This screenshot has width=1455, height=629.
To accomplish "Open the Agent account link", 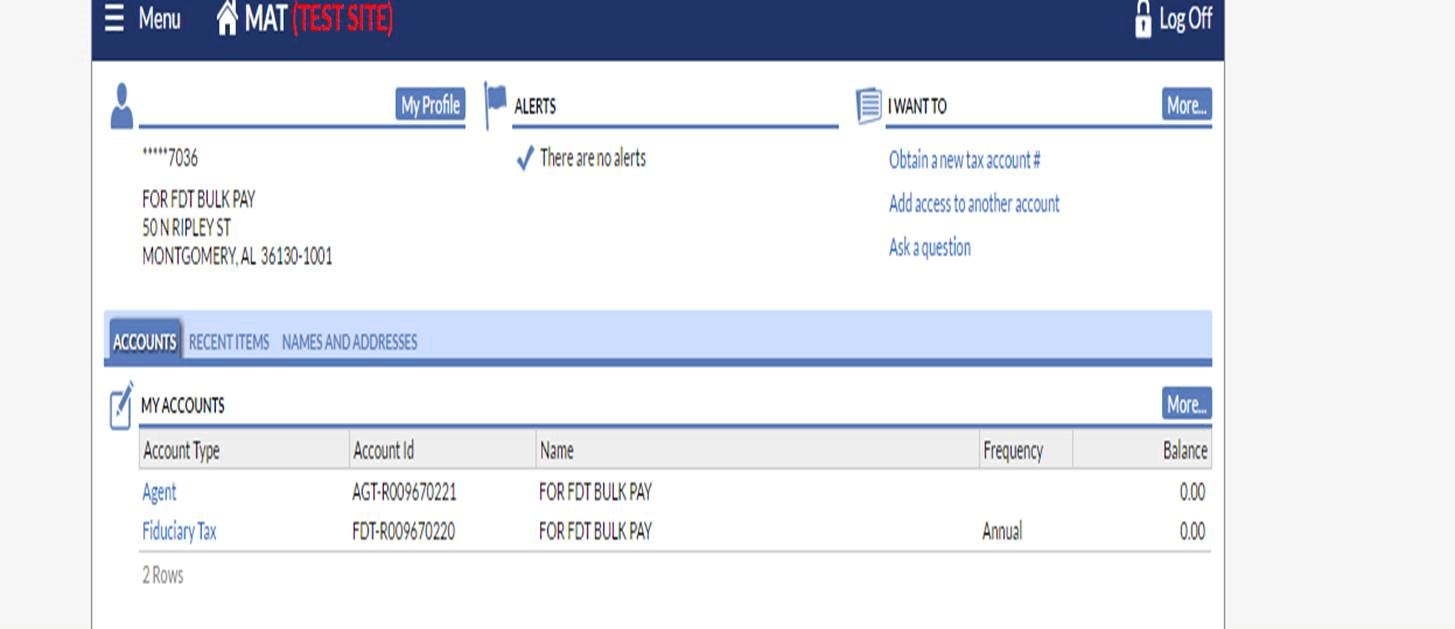I will tap(159, 492).
